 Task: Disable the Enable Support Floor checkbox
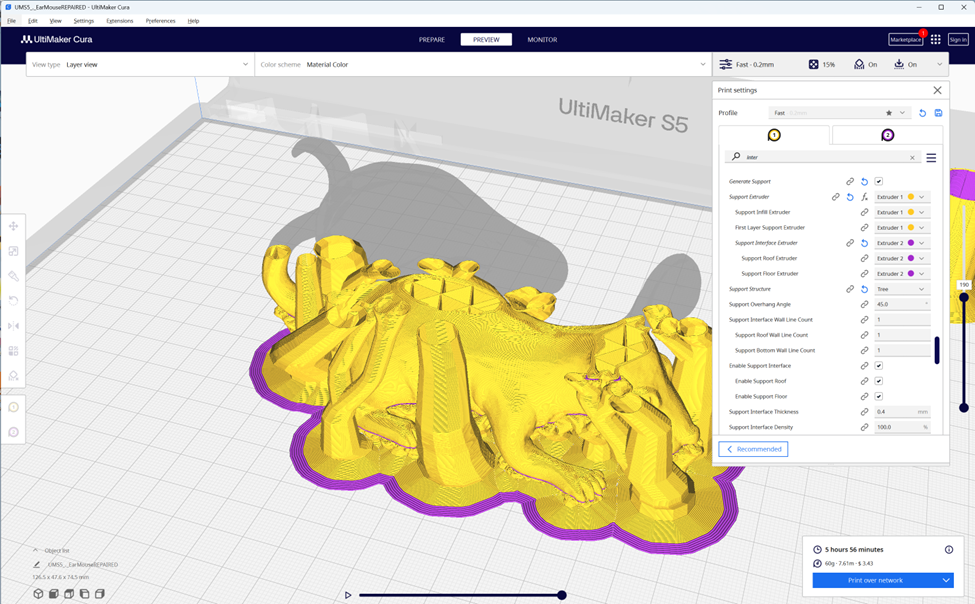point(879,396)
